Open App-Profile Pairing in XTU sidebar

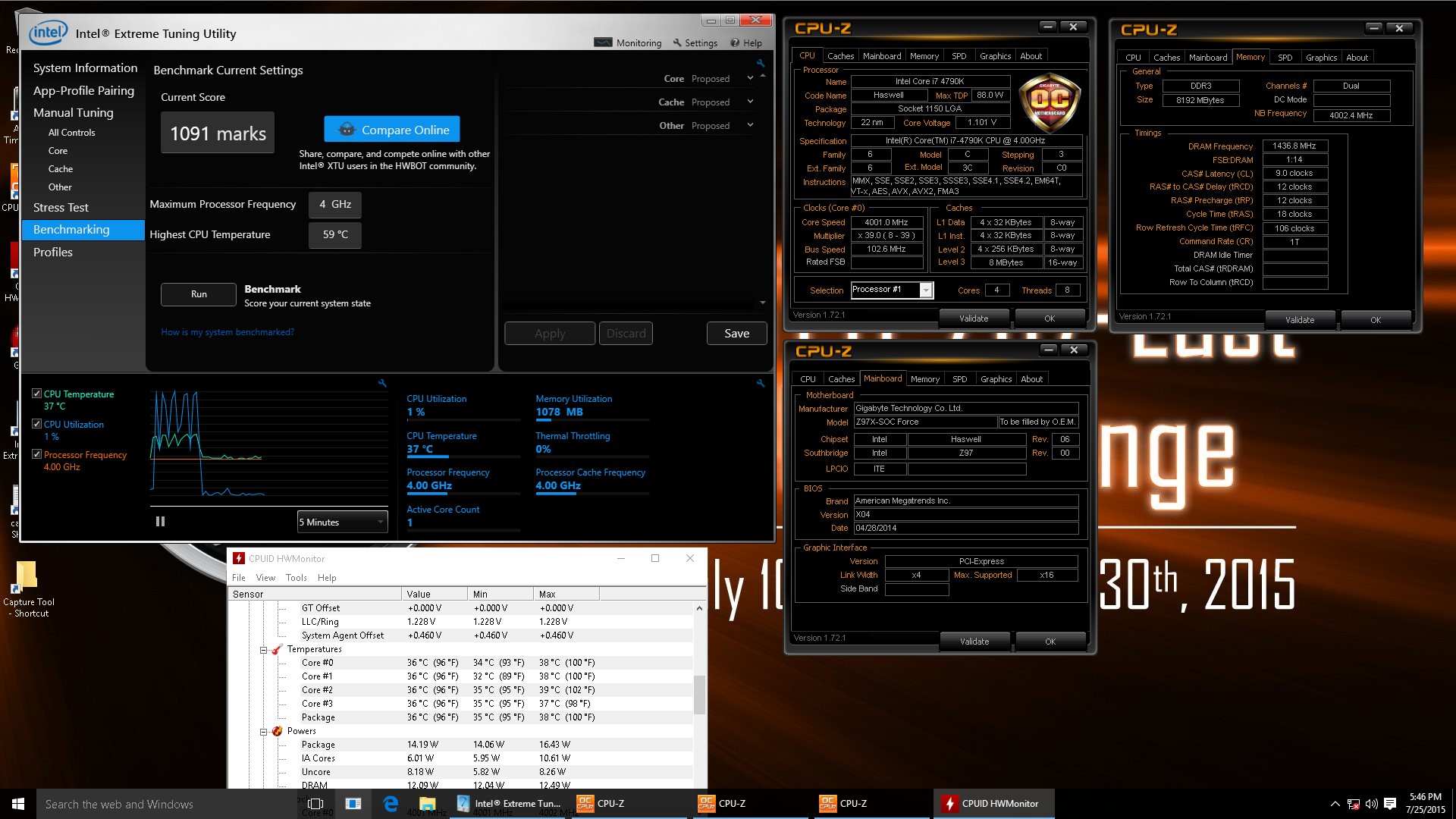(83, 90)
